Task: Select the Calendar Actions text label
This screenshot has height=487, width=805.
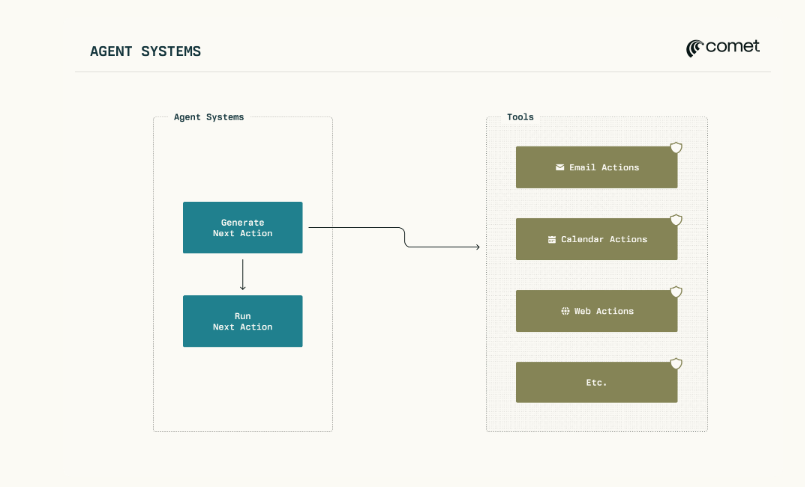Action: pos(604,240)
